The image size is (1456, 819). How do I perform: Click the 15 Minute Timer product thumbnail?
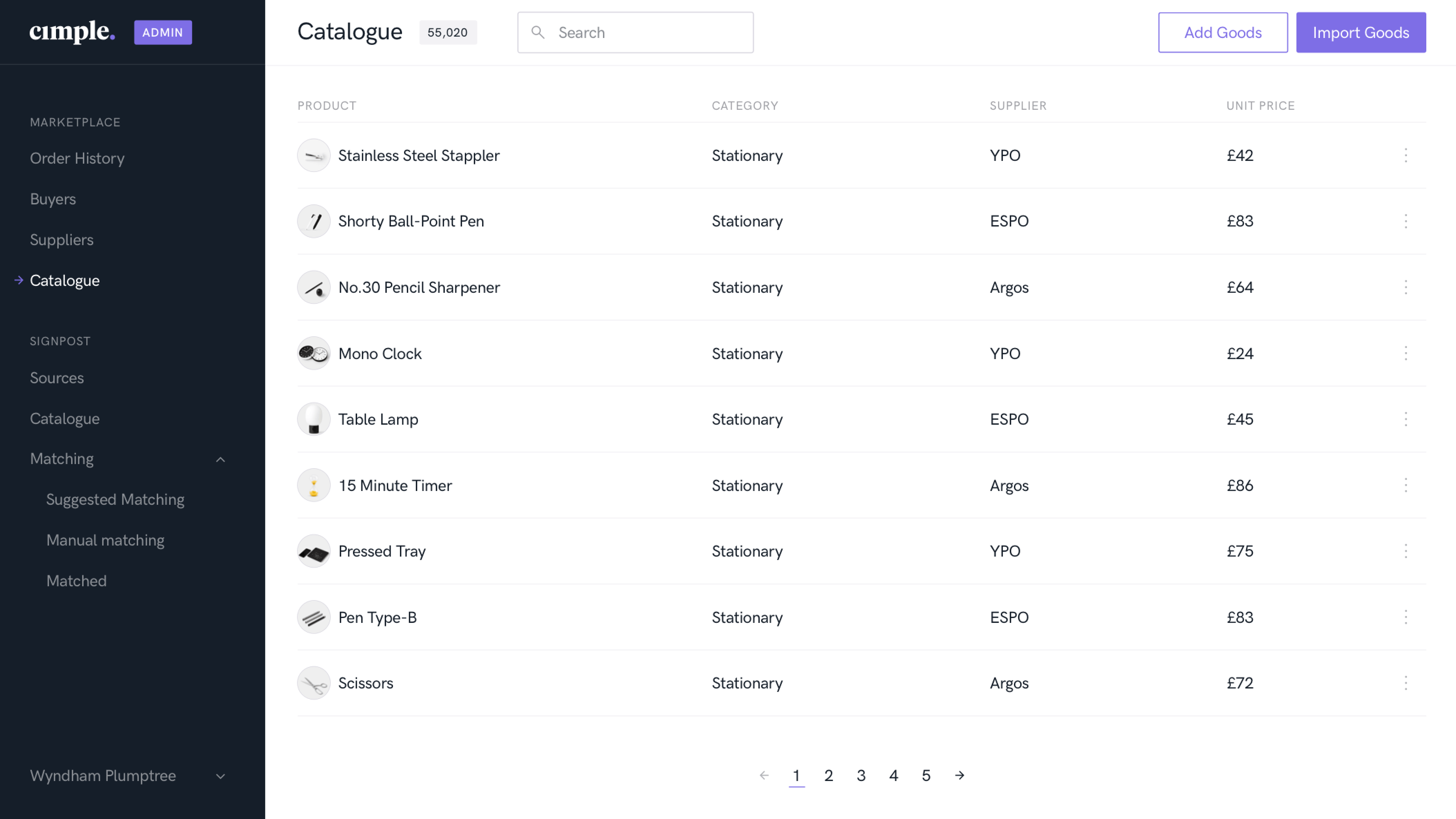pyautogui.click(x=314, y=485)
